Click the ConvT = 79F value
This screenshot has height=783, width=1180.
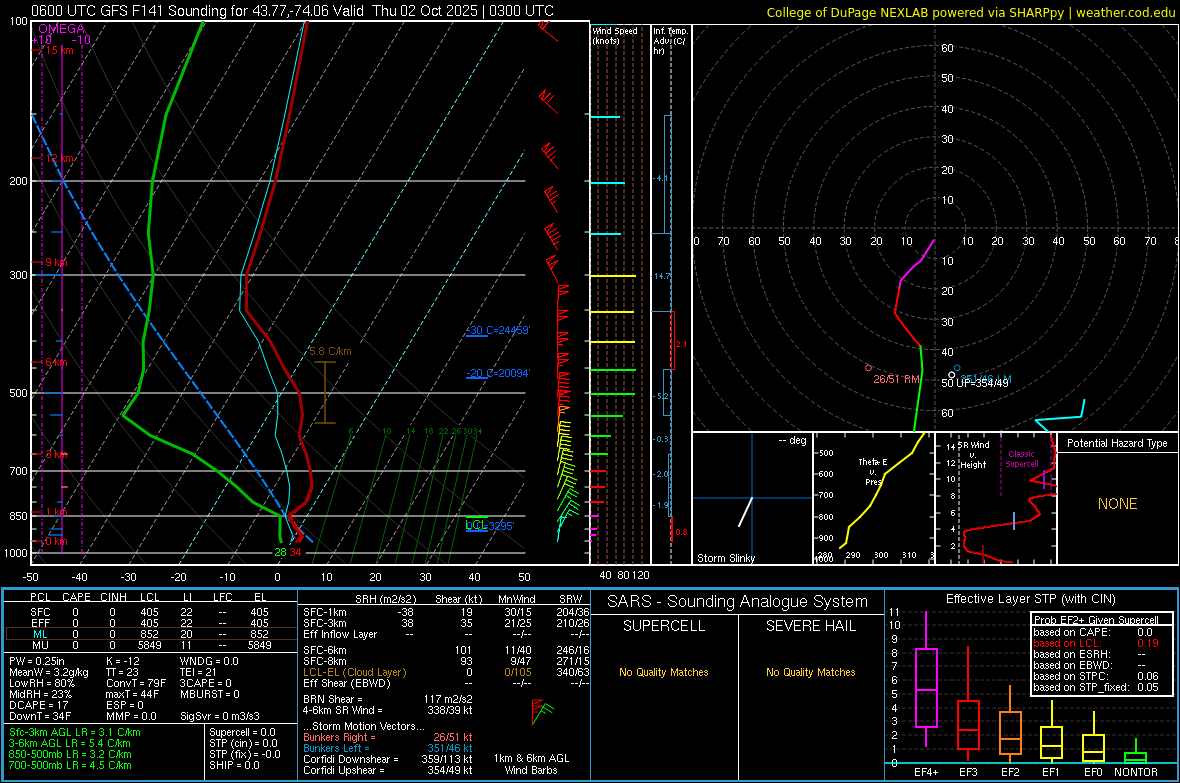[136, 683]
